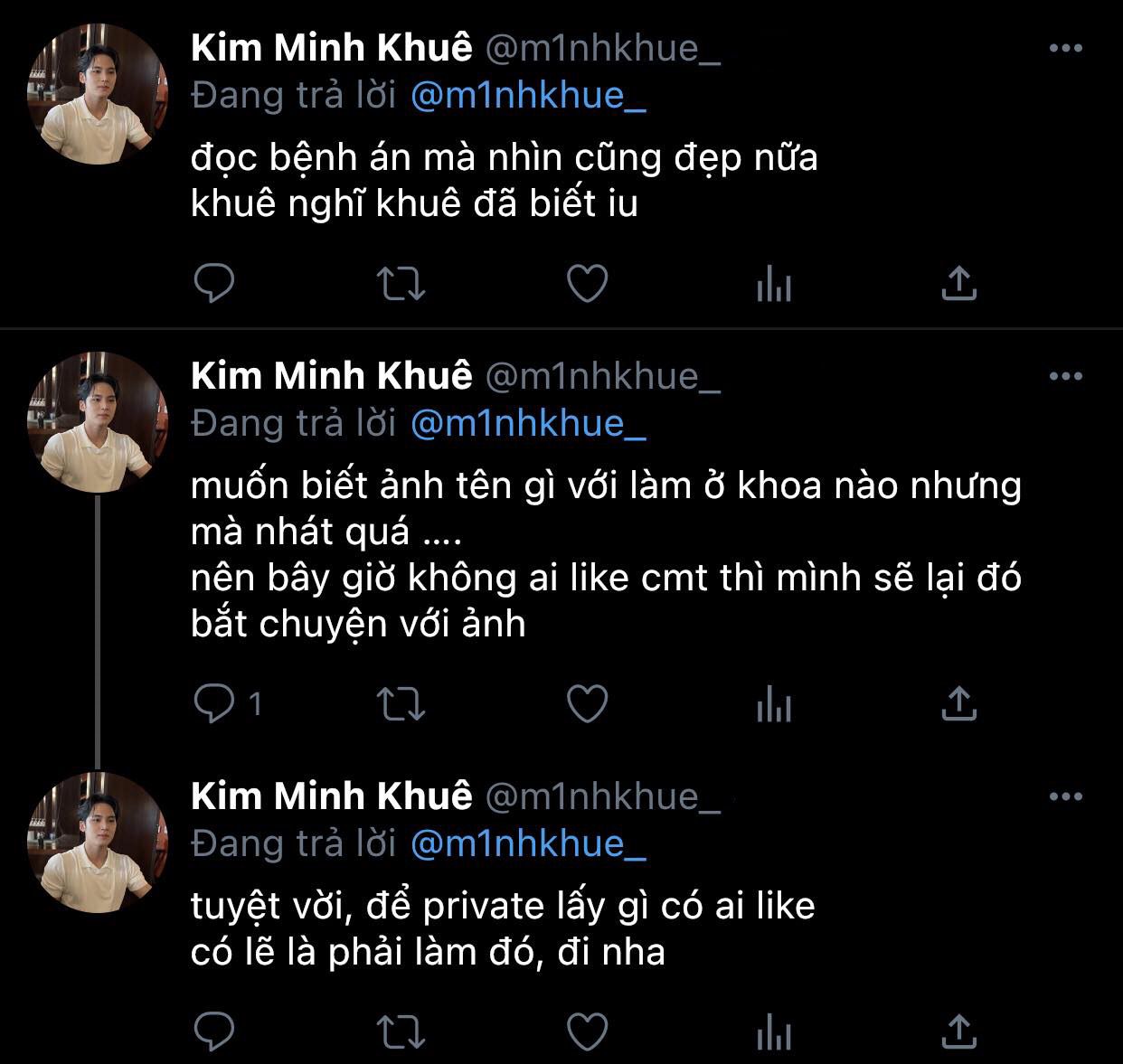Open replies on the tweet with 1 comment
This screenshot has width=1123, height=1064.
coord(214,703)
